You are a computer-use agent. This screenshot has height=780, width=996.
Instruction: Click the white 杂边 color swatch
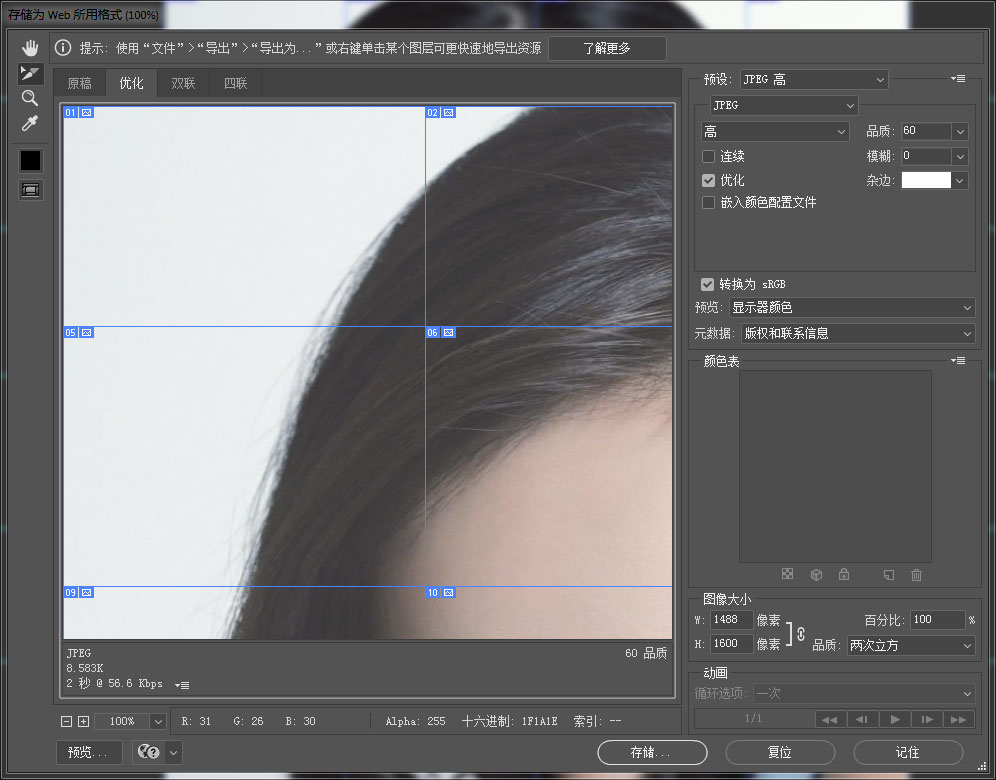(926, 180)
